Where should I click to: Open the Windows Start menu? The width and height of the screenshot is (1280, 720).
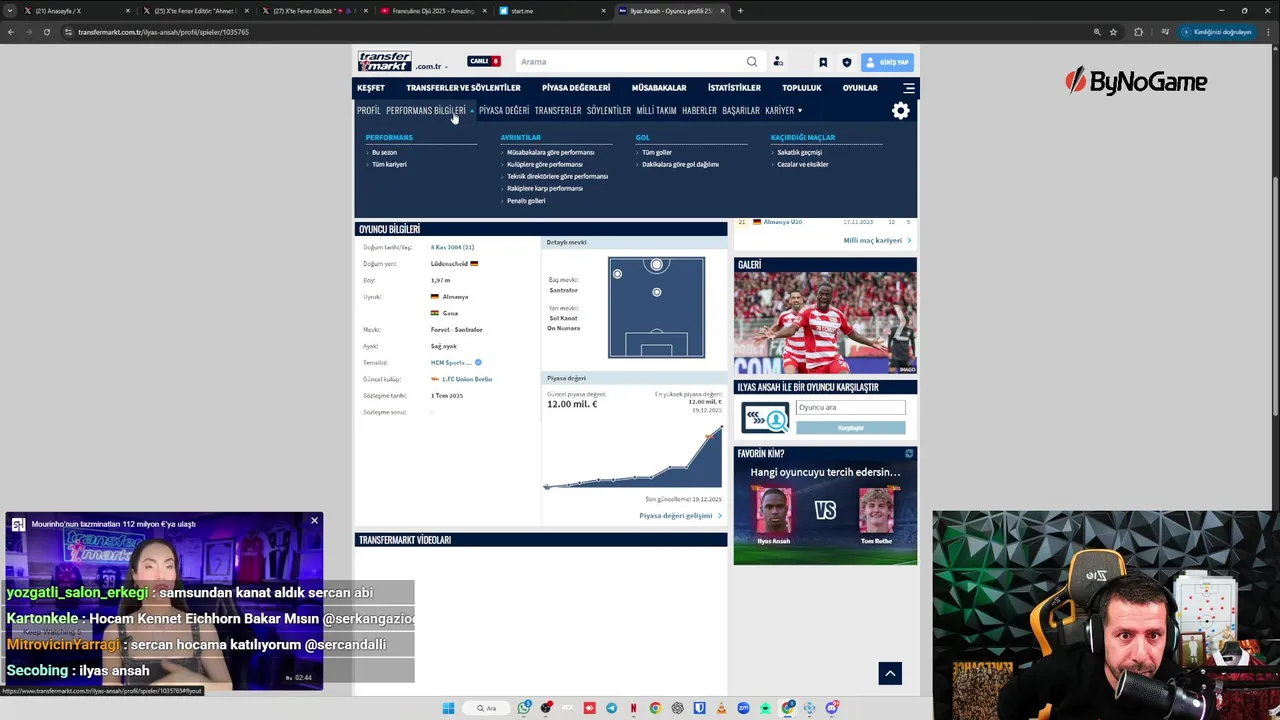448,708
